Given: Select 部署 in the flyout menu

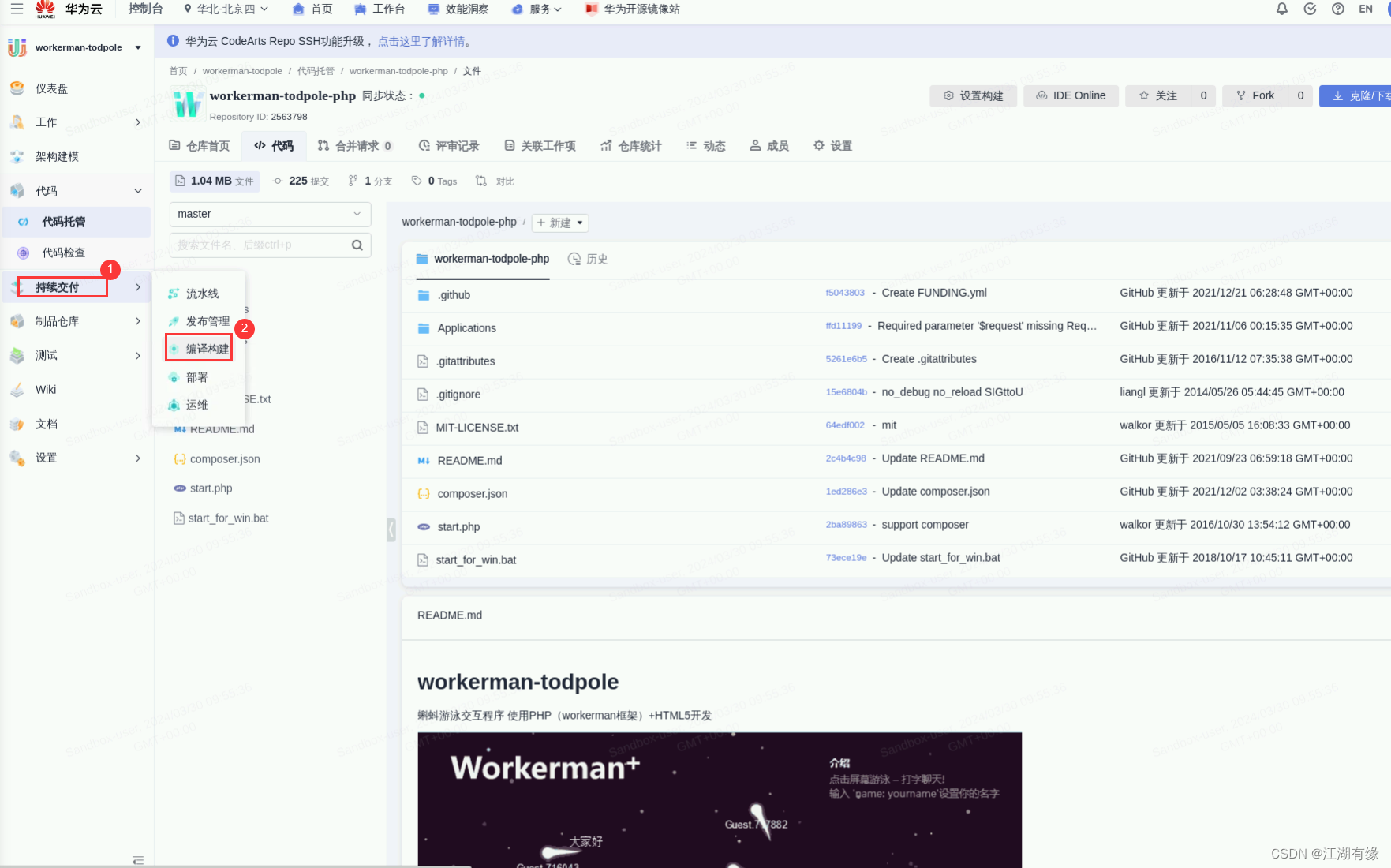Looking at the screenshot, I should (196, 377).
